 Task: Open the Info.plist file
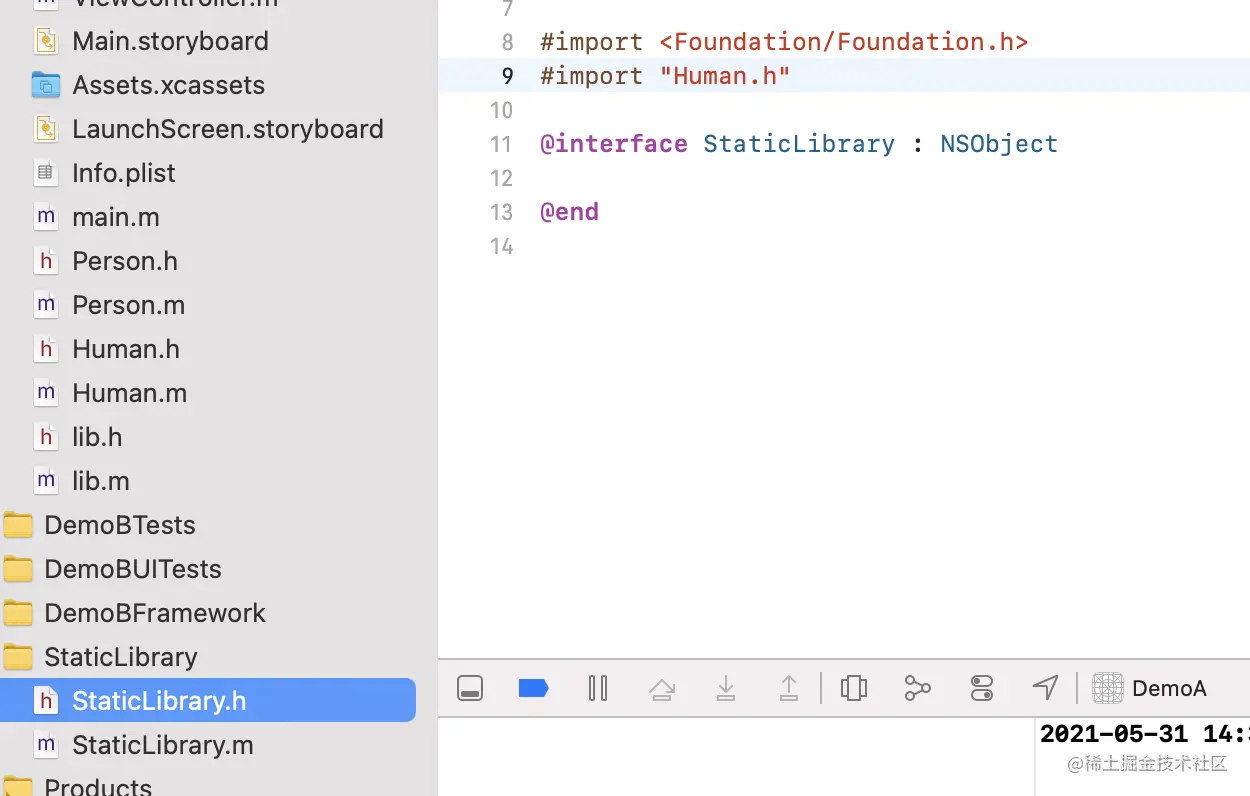(123, 173)
